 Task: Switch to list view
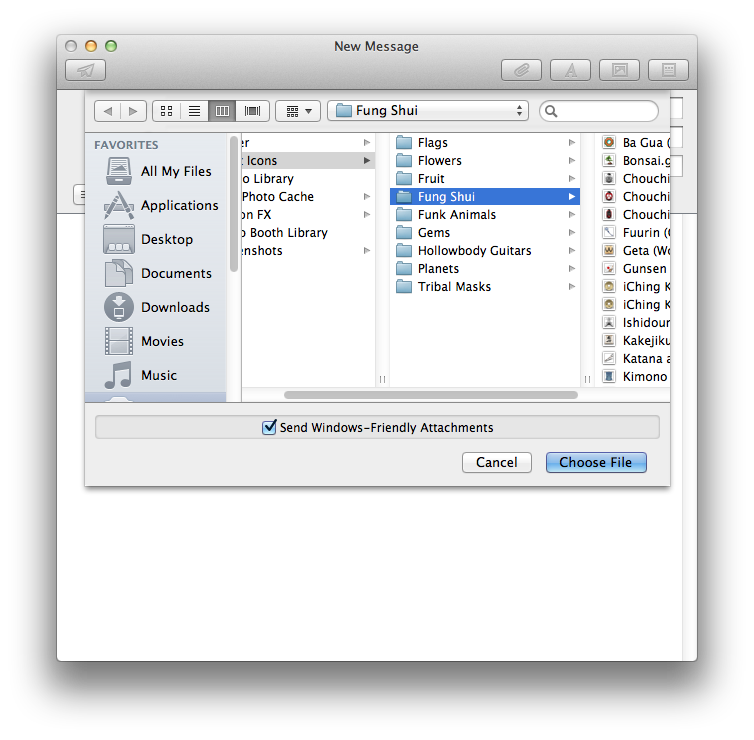pos(194,111)
